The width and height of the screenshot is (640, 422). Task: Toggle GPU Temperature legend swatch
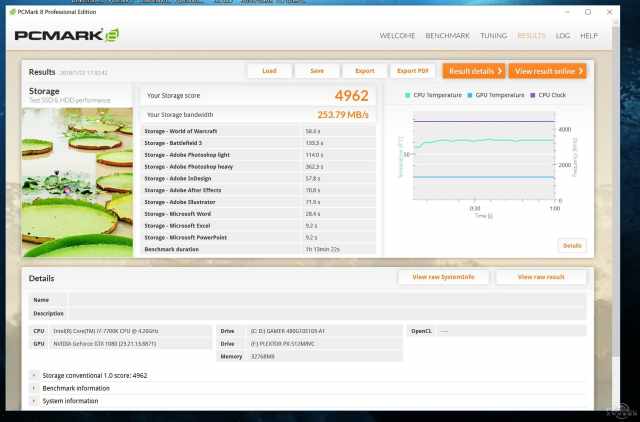(x=469, y=95)
